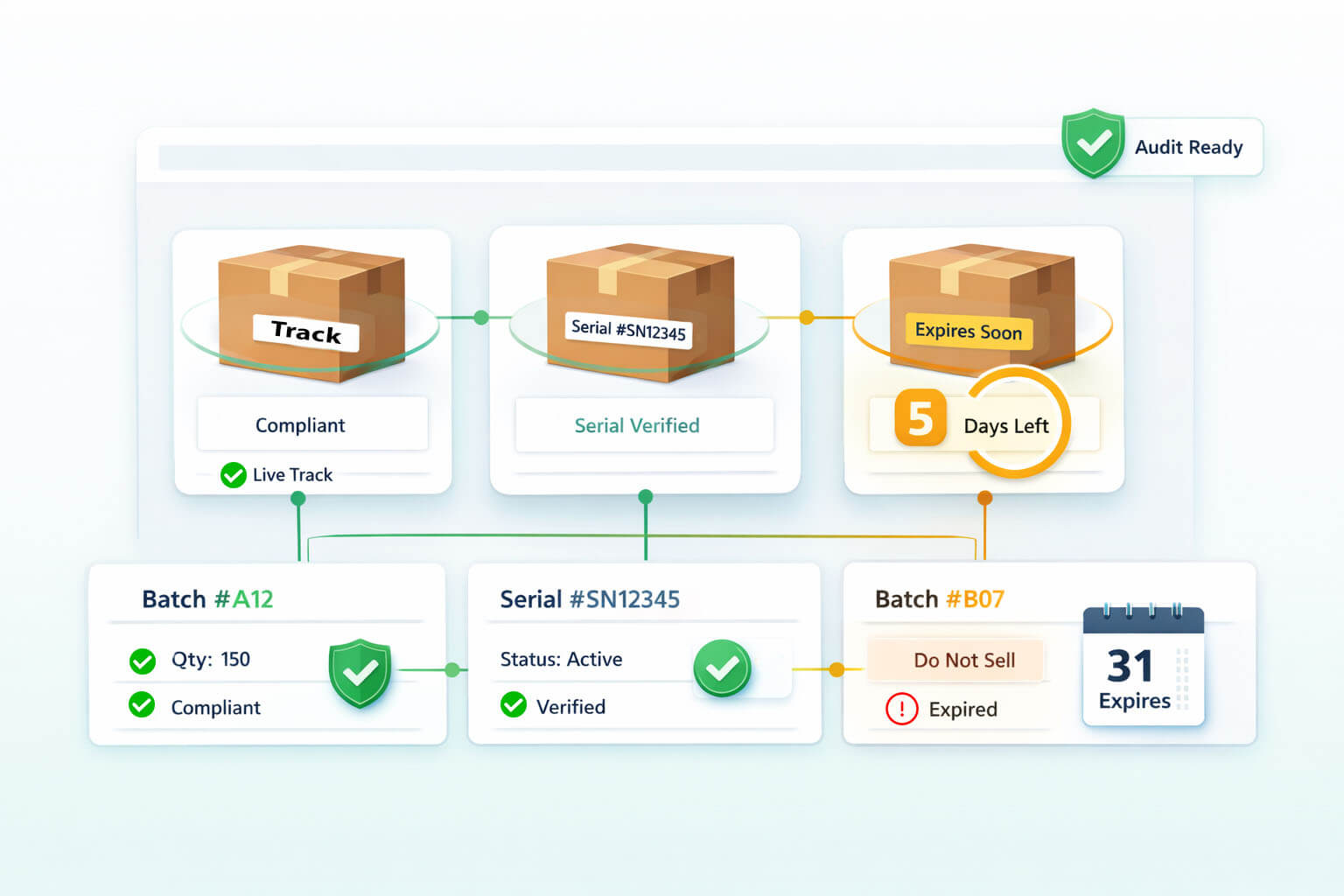
Task: Click the red Expired warning icon
Action: pyautogui.click(x=901, y=709)
